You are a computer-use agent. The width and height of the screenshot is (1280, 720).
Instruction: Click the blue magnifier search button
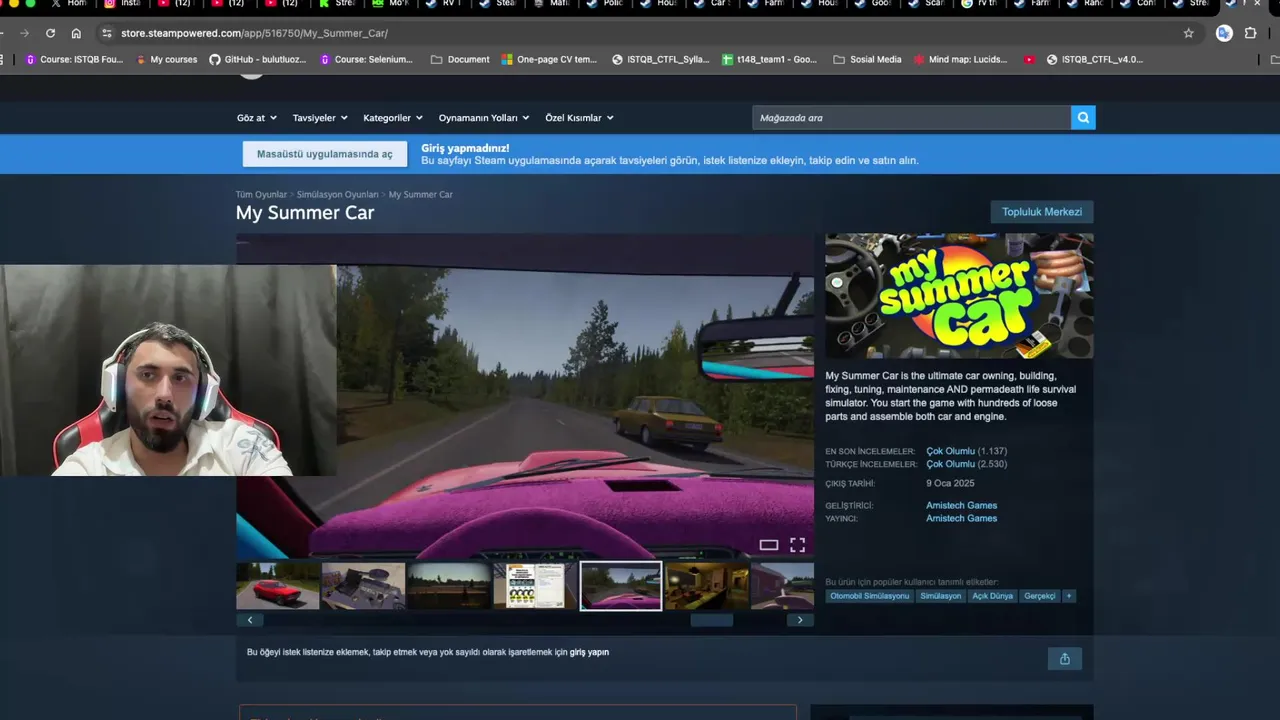[1083, 118]
